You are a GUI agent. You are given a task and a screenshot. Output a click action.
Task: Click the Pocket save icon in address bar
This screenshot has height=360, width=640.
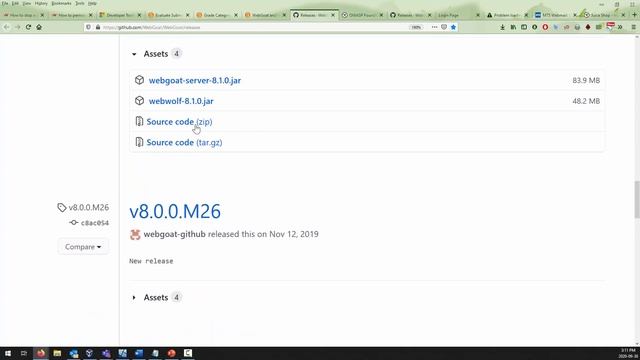tap(444, 27)
